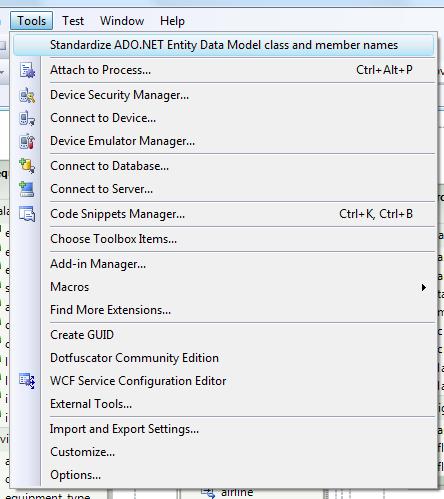Open the Test menu
Viewport: 444px width, 499px height.
coord(73,21)
